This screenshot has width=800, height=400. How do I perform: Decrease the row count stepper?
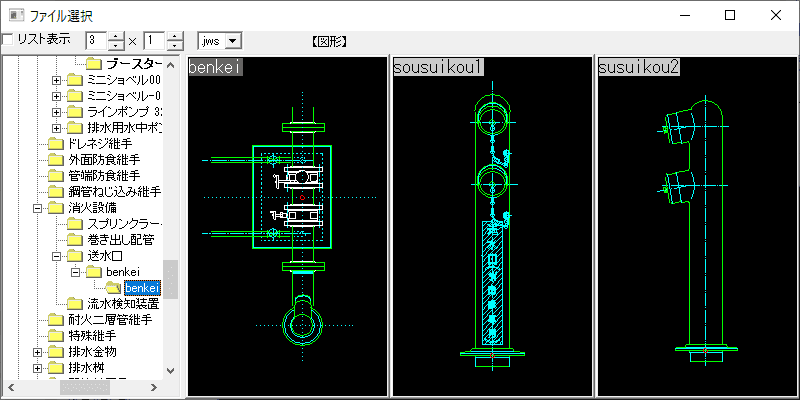(175, 45)
